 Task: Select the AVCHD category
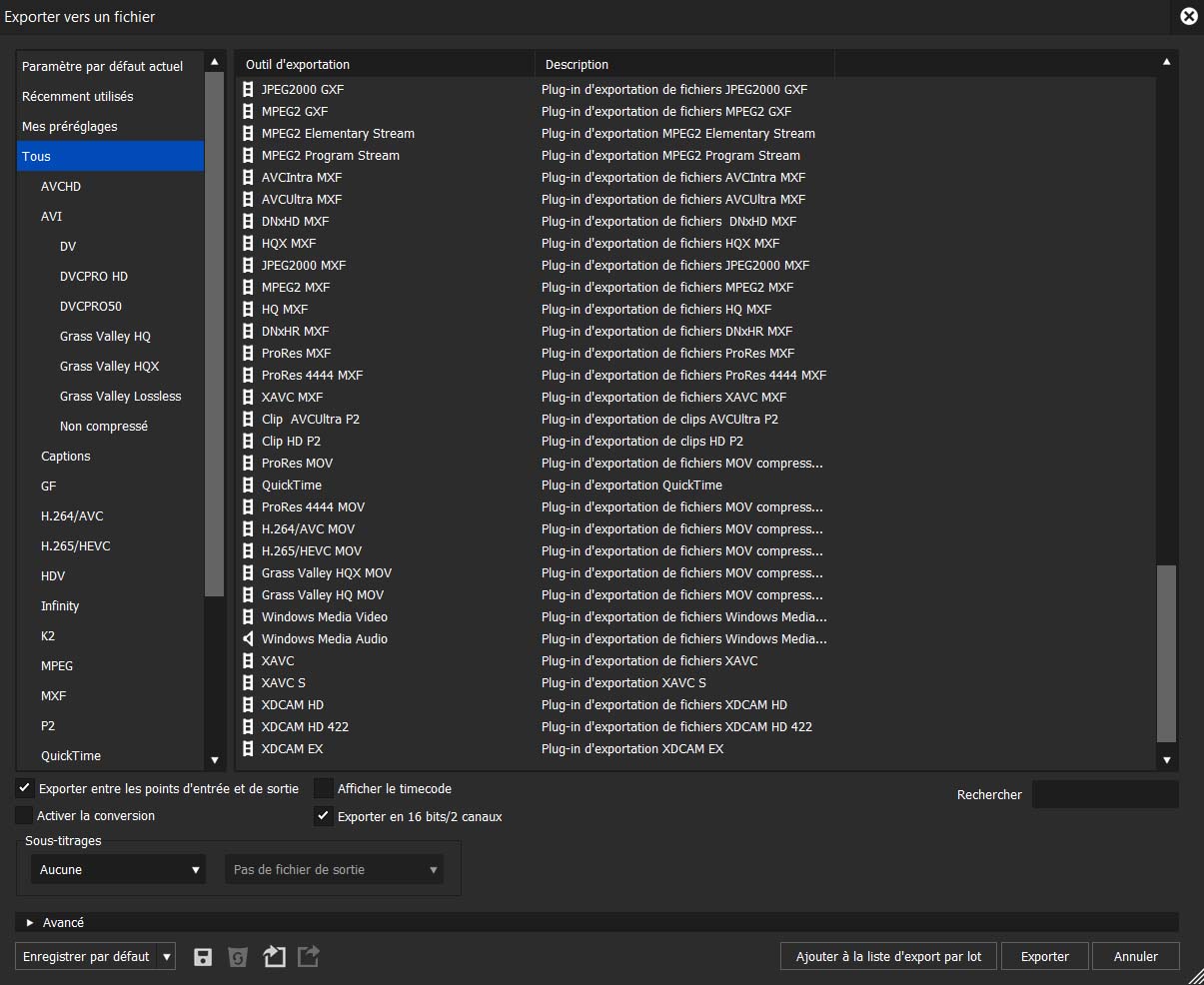110,186
